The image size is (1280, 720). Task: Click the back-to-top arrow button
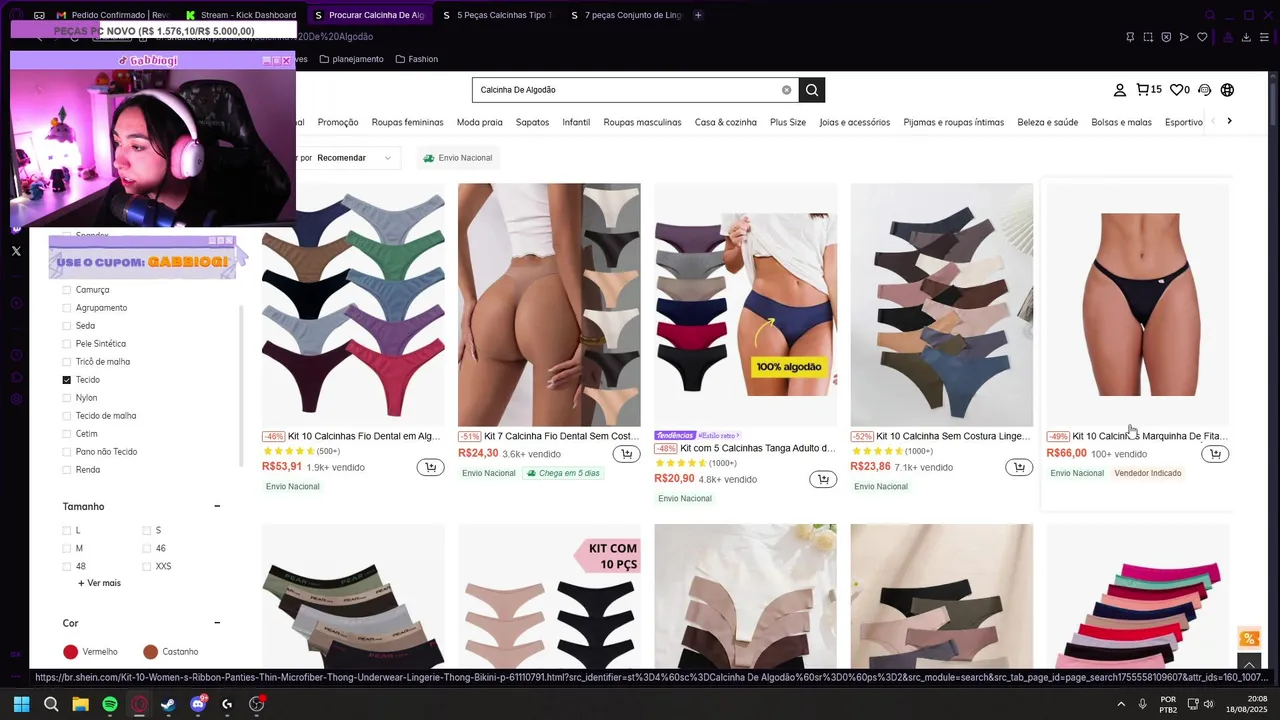[x=1249, y=663]
